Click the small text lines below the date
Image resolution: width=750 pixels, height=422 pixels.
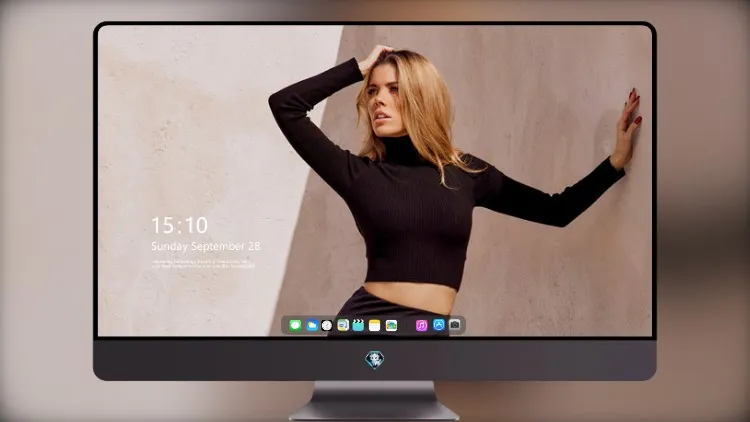(203, 264)
